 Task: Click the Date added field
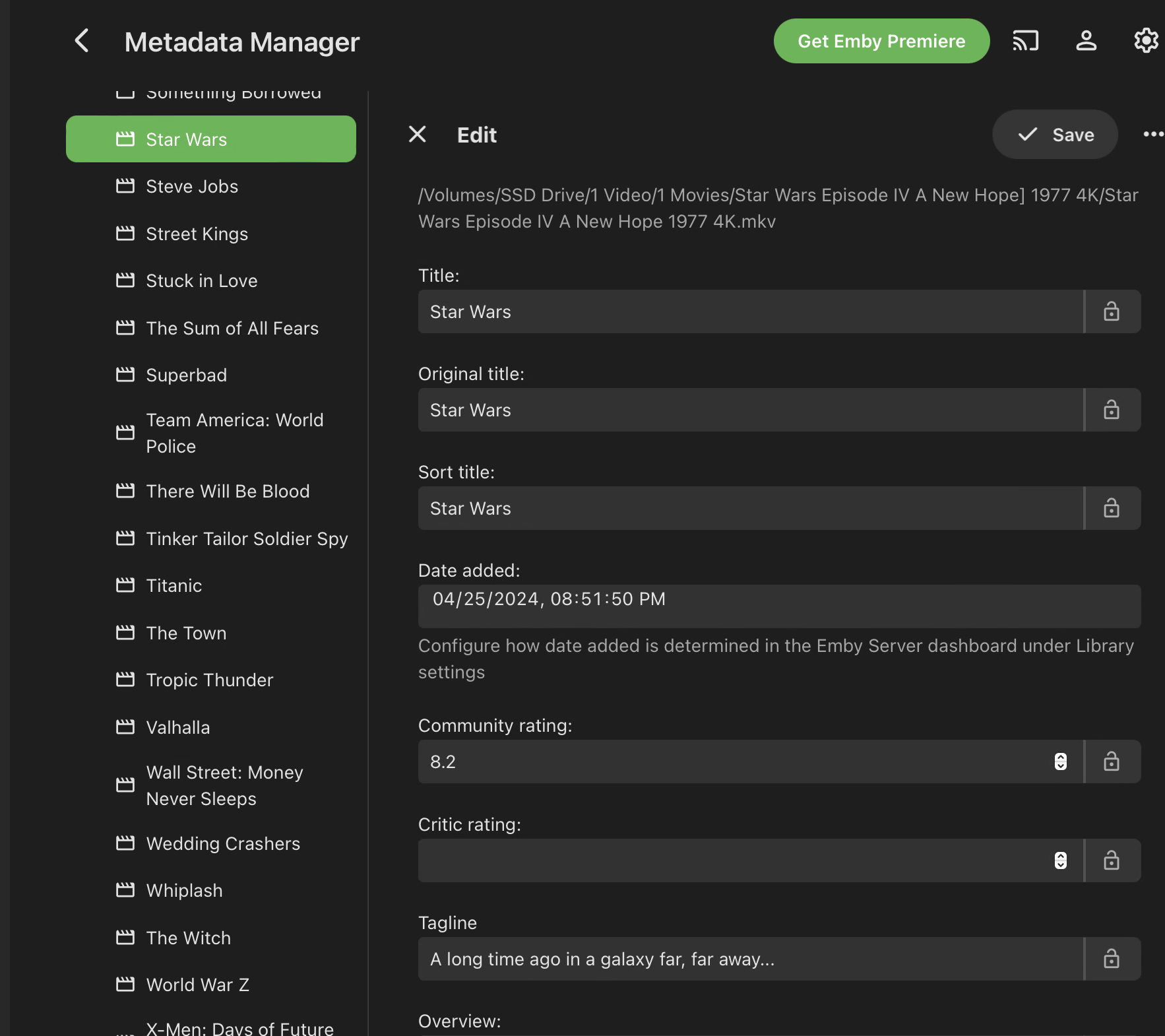coord(779,606)
